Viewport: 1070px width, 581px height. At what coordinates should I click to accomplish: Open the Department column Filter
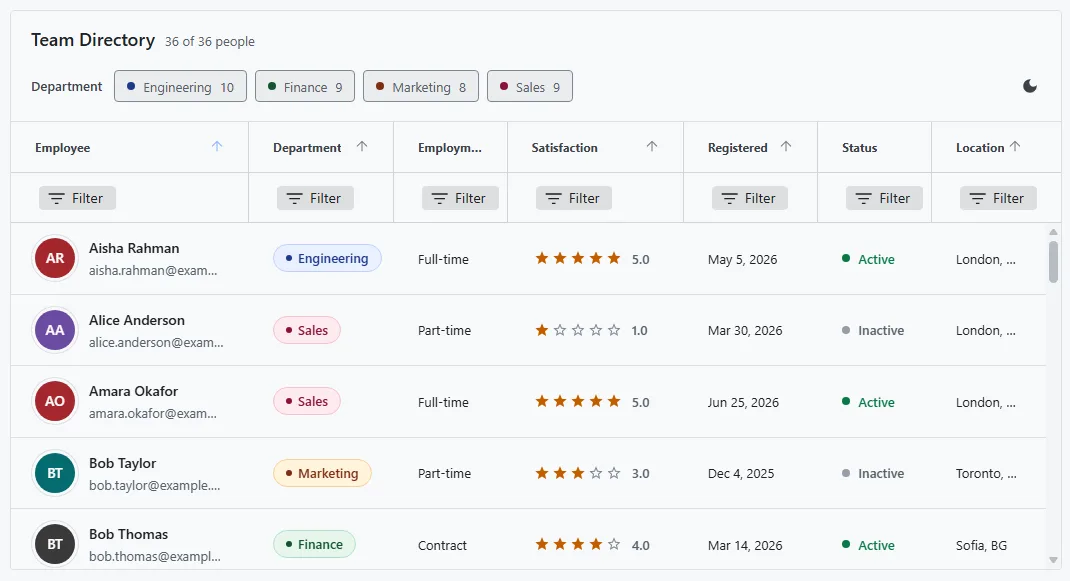point(315,198)
